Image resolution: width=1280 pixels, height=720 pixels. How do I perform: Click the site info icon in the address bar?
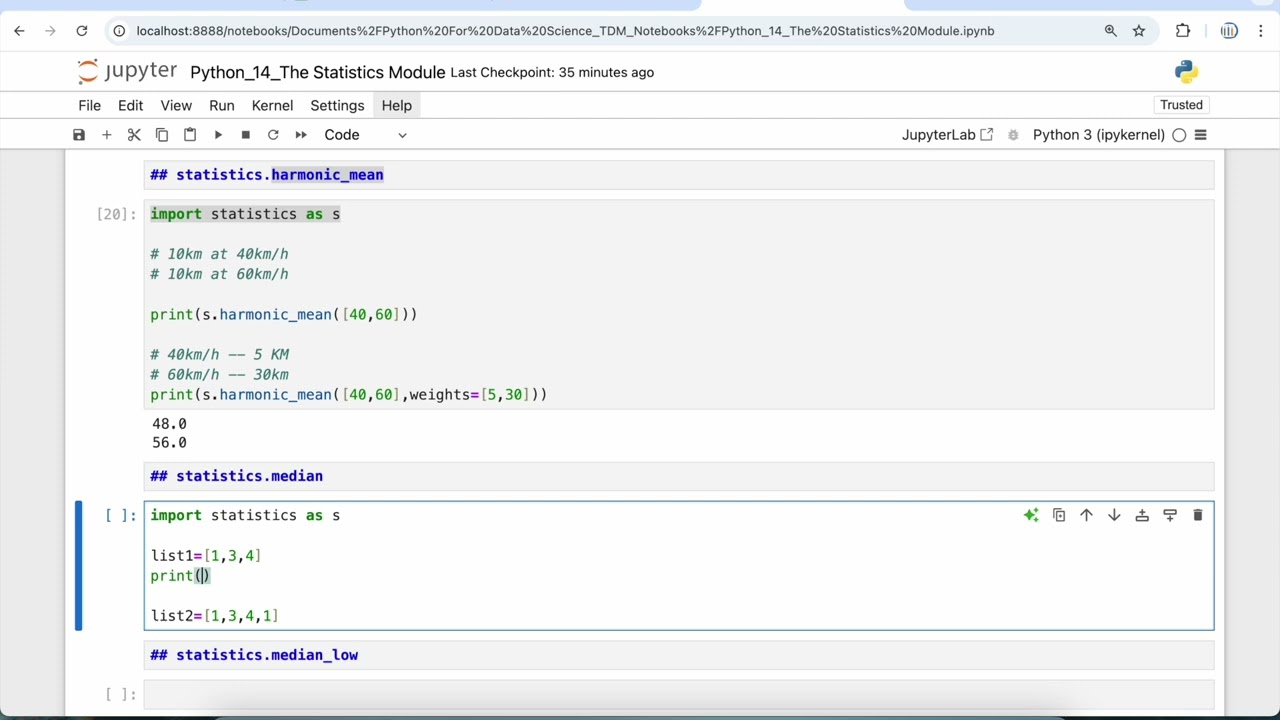tap(119, 31)
